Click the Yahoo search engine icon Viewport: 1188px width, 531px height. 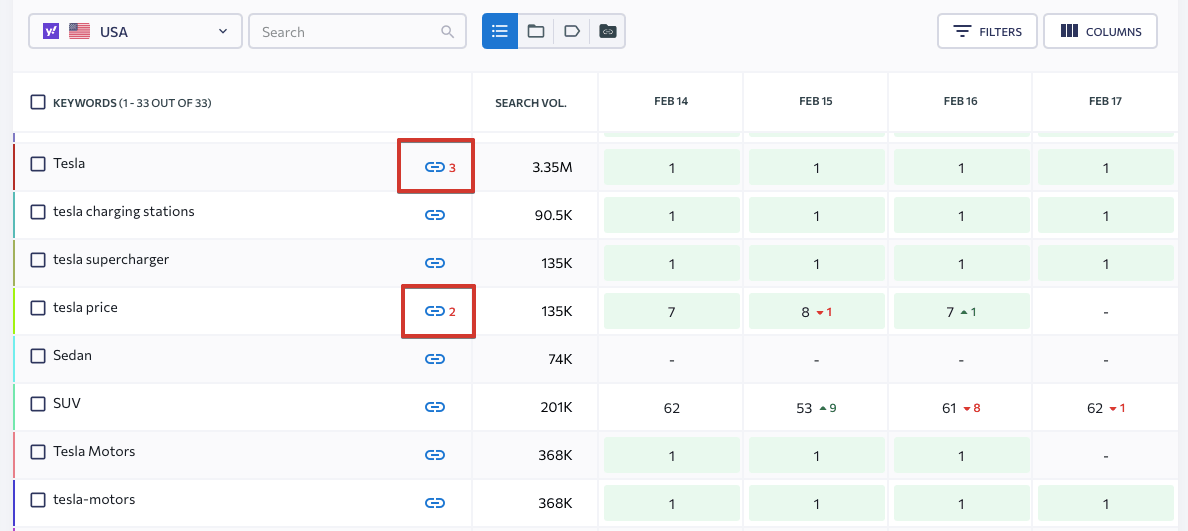52,31
